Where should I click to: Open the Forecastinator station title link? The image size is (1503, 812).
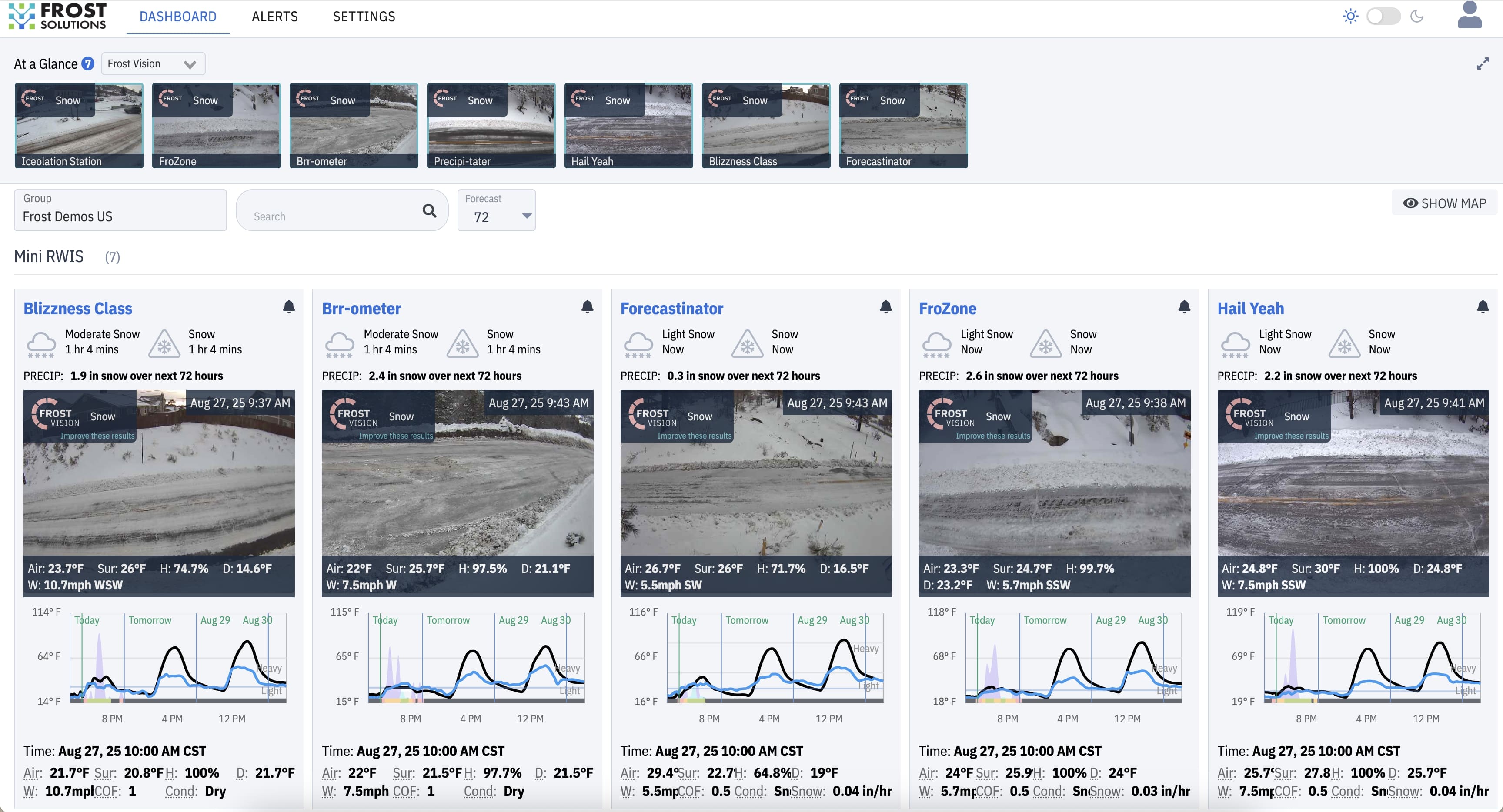[671, 308]
